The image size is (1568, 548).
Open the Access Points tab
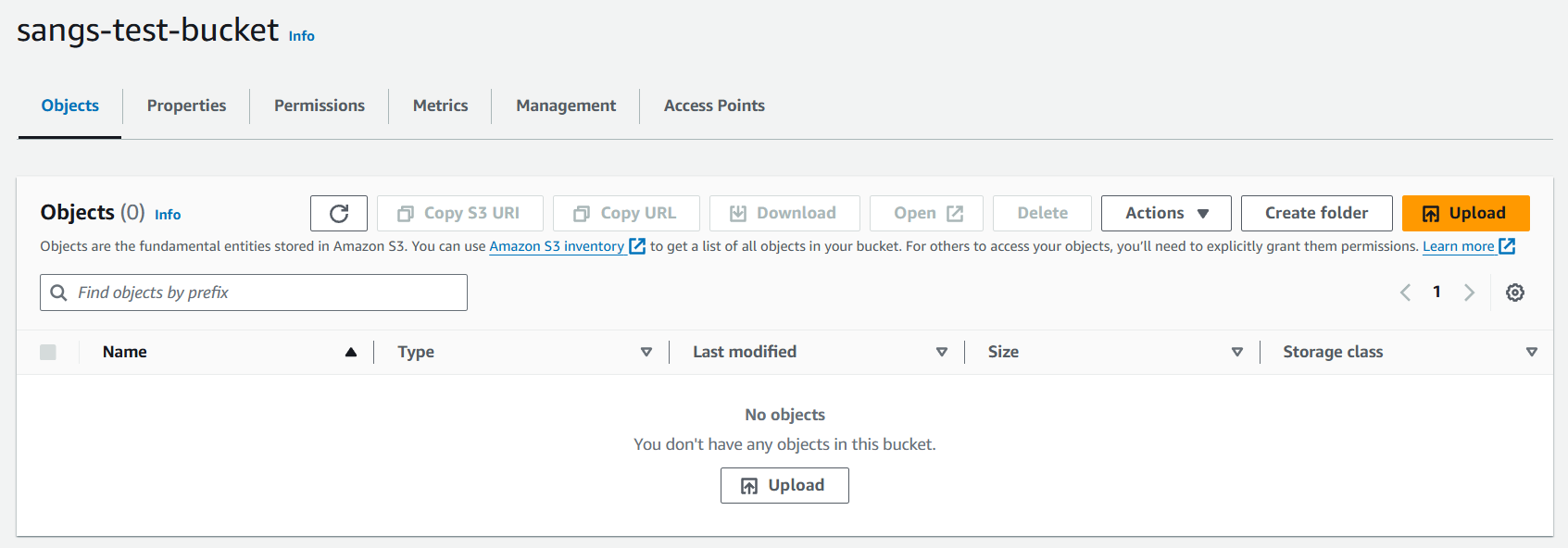click(714, 106)
